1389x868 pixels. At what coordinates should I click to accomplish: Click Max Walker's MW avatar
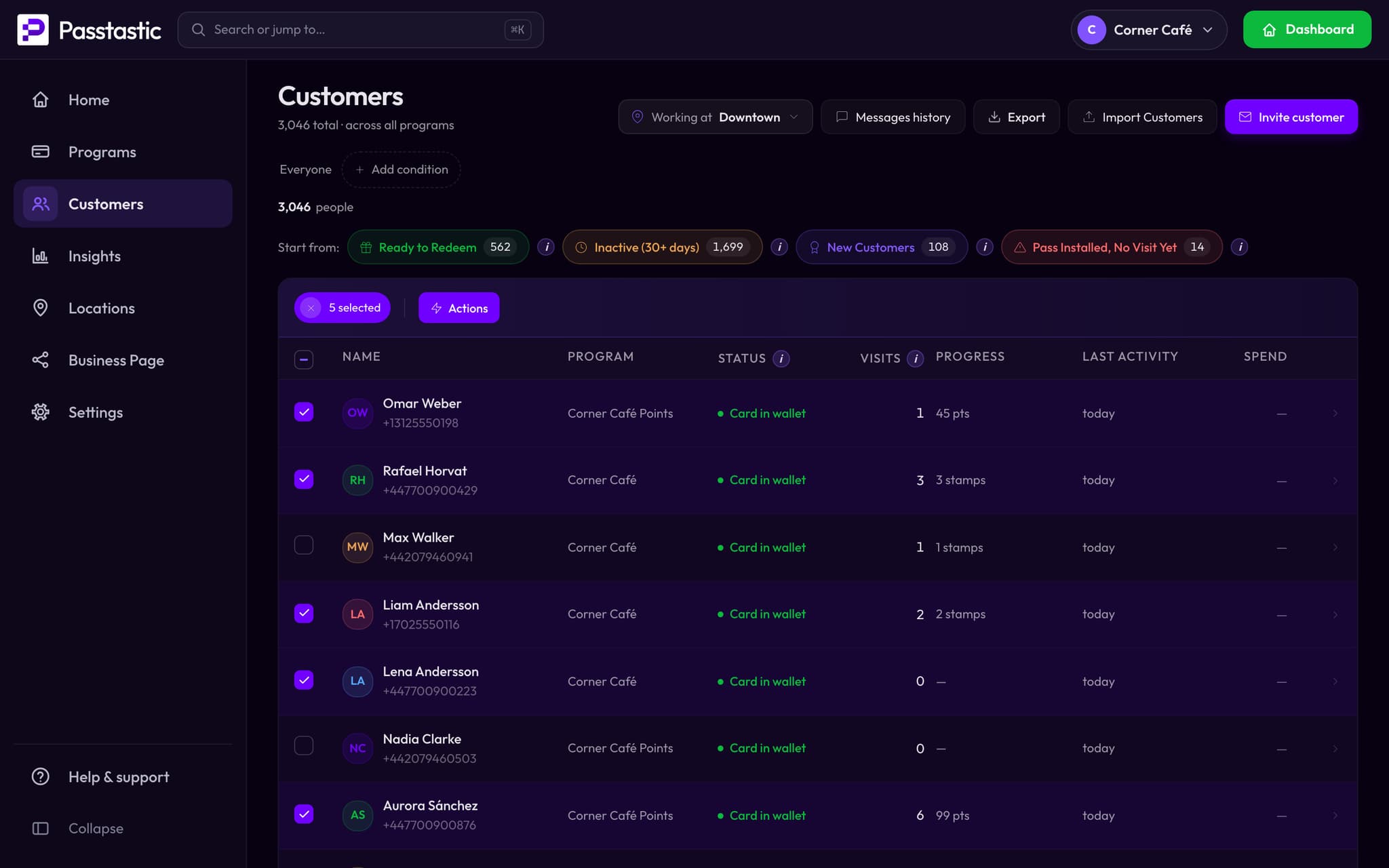tap(357, 547)
